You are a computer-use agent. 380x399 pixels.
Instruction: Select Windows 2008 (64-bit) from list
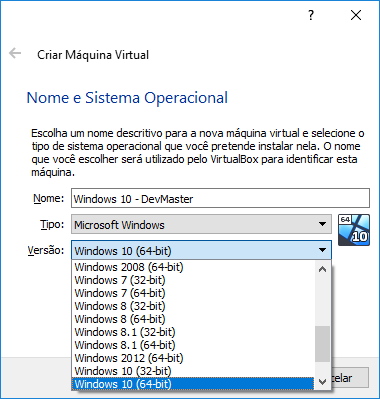coord(193,267)
